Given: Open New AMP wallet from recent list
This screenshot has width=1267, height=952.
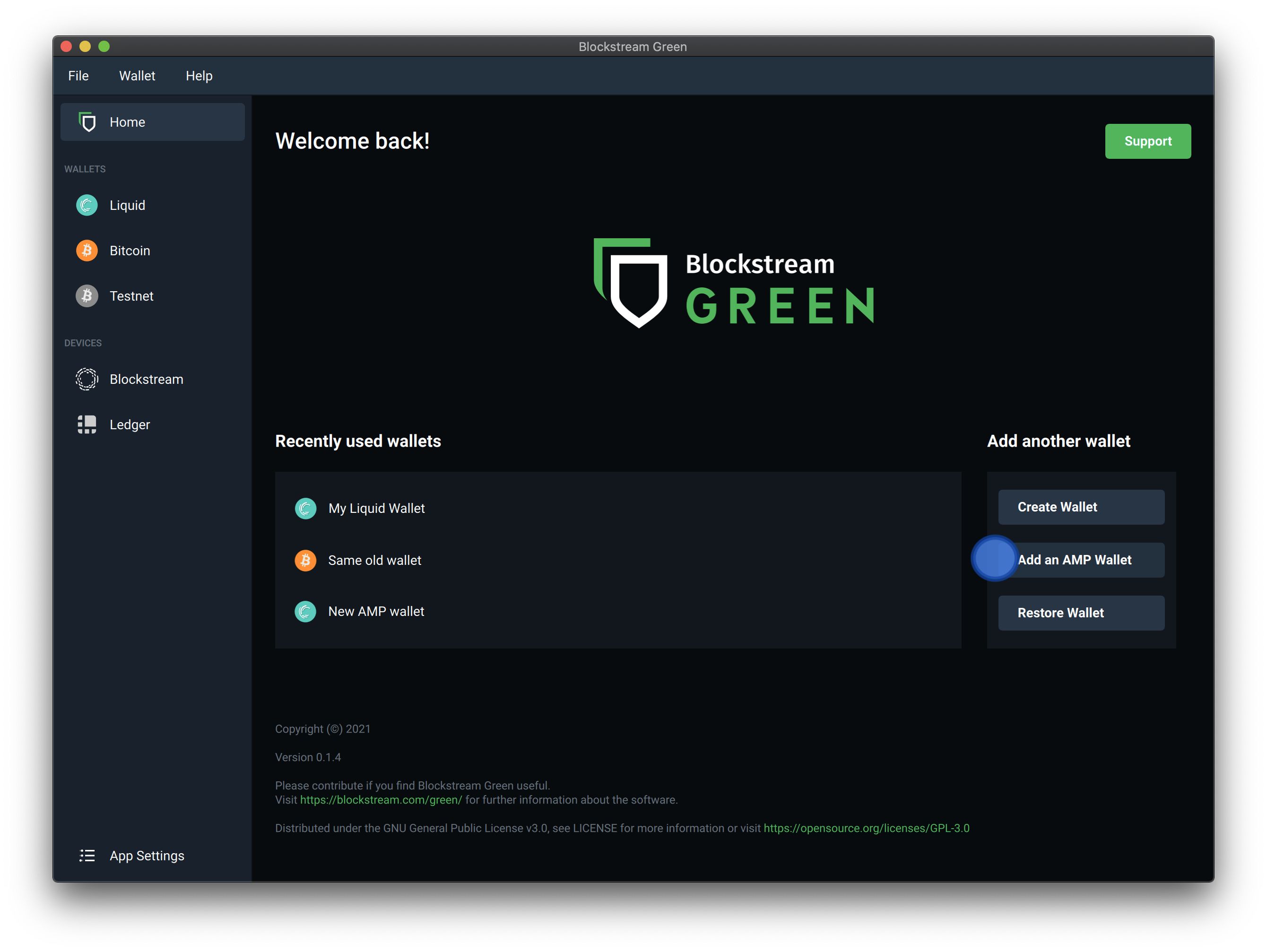Looking at the screenshot, I should (x=376, y=611).
